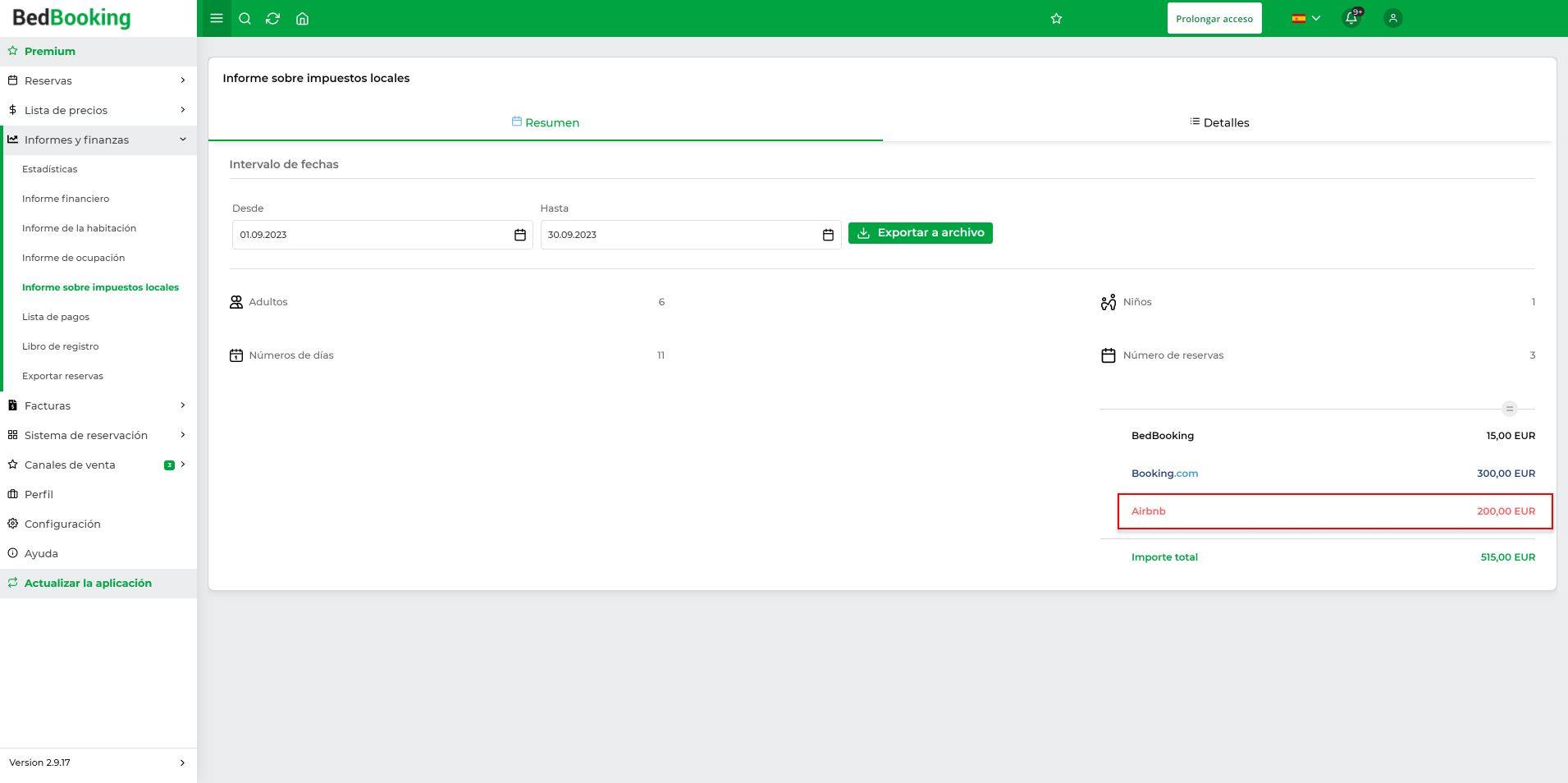Expand the Version 2.9.17 row
Screen dimensions: 1568x783
(98, 762)
